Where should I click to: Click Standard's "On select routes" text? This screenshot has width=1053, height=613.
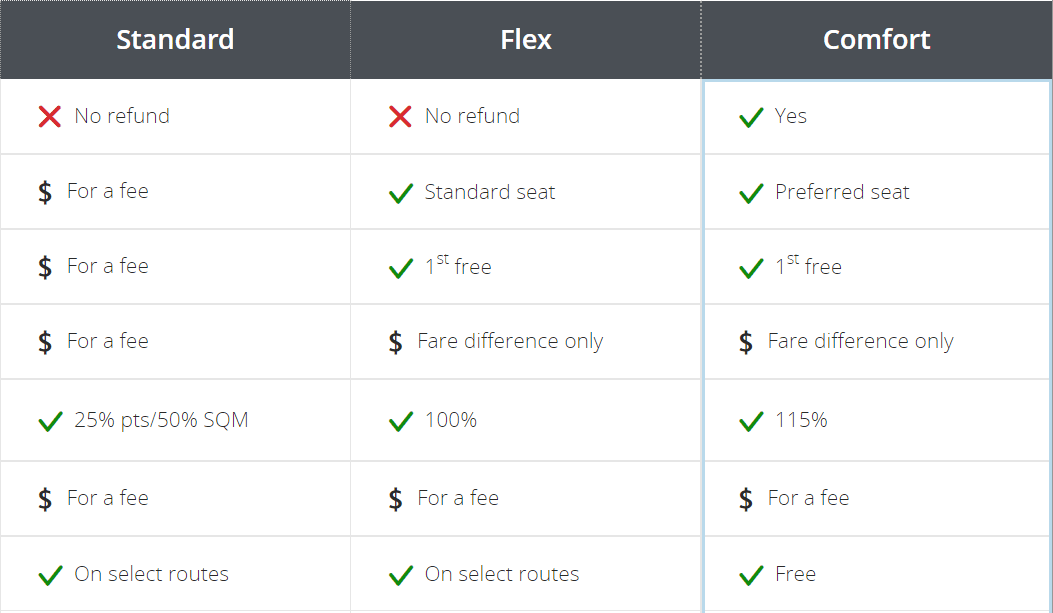pyautogui.click(x=151, y=574)
